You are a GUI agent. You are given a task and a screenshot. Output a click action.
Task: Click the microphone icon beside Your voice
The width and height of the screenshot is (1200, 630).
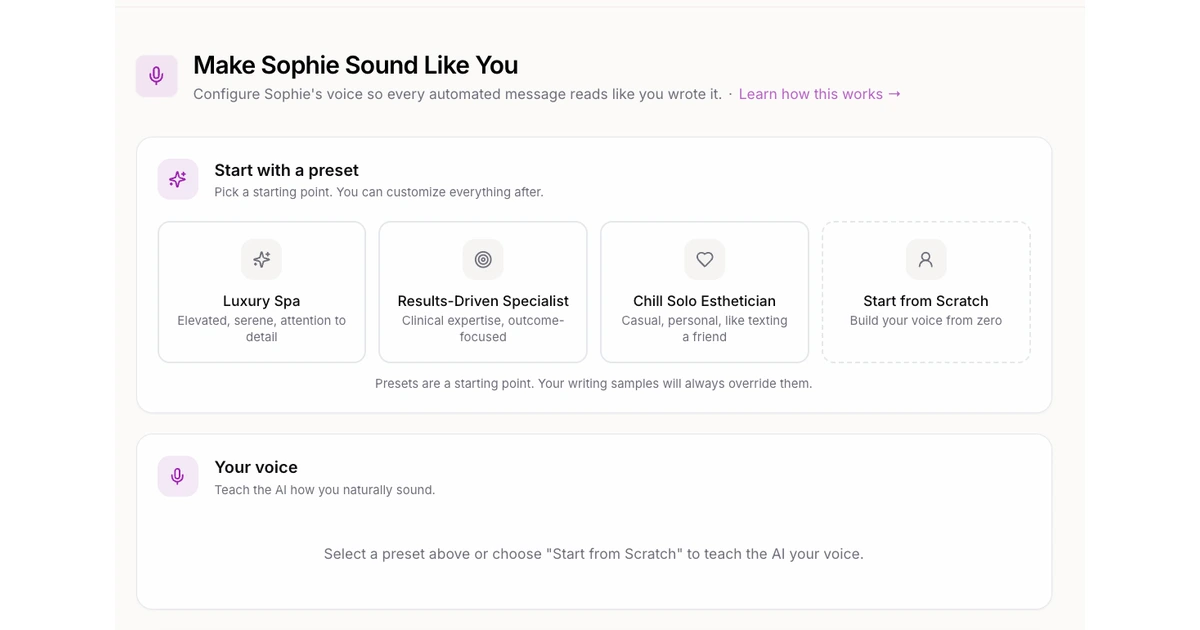click(x=178, y=476)
